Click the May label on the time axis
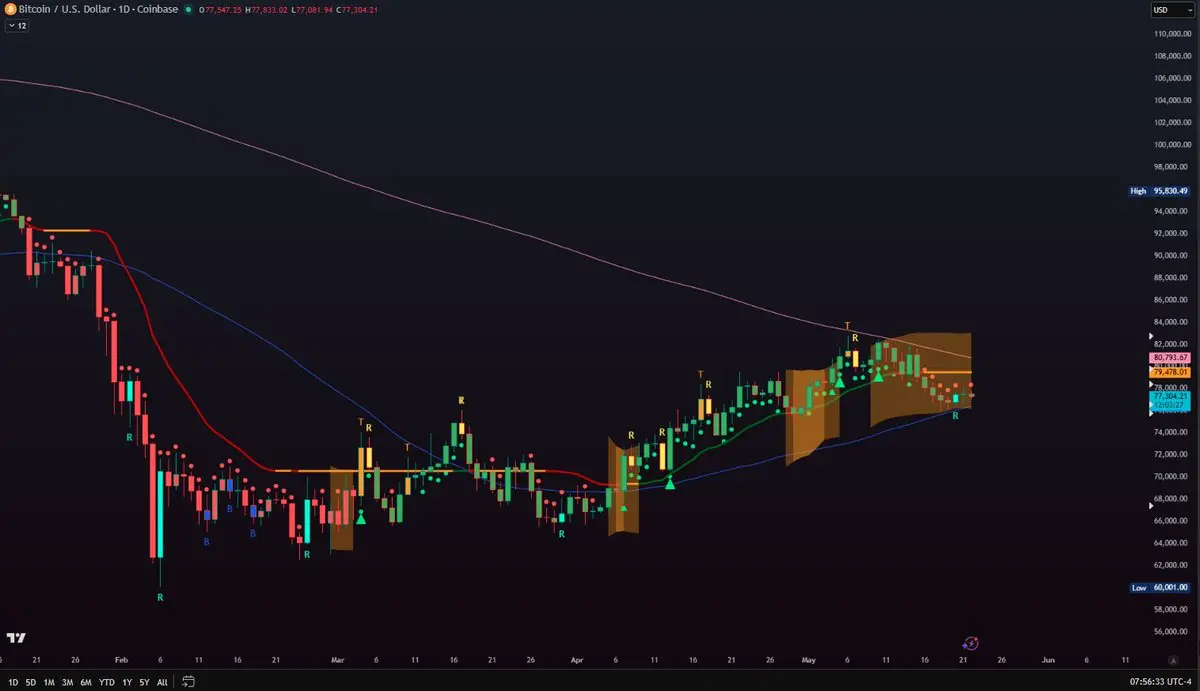Image resolution: width=1200 pixels, height=691 pixels. [x=809, y=661]
